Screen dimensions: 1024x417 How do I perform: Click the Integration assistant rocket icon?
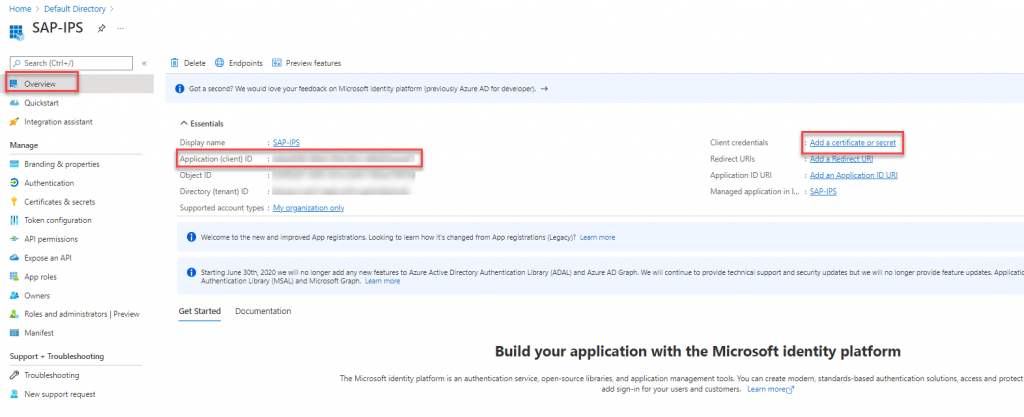click(14, 121)
